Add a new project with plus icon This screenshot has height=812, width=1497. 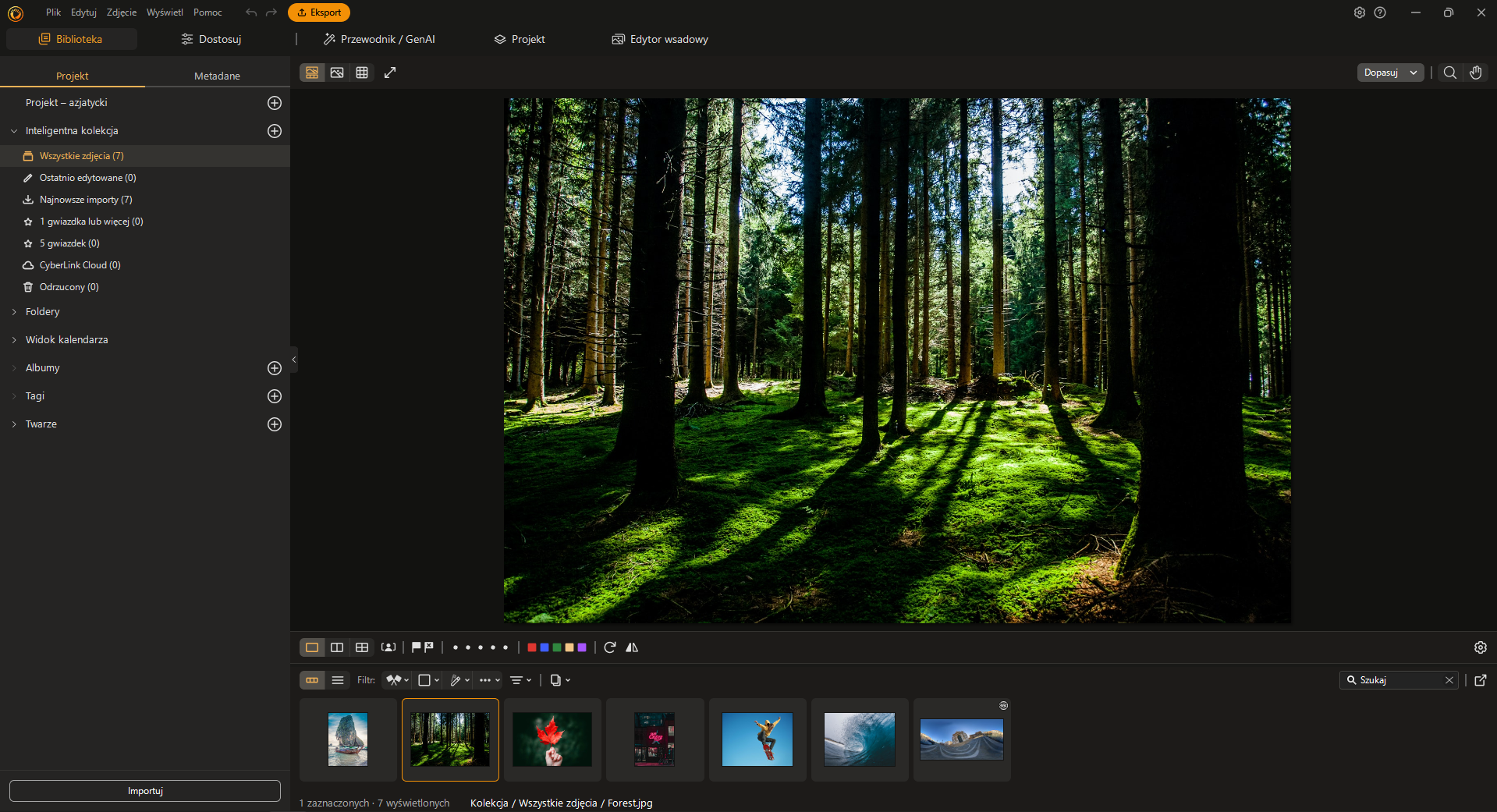(275, 103)
